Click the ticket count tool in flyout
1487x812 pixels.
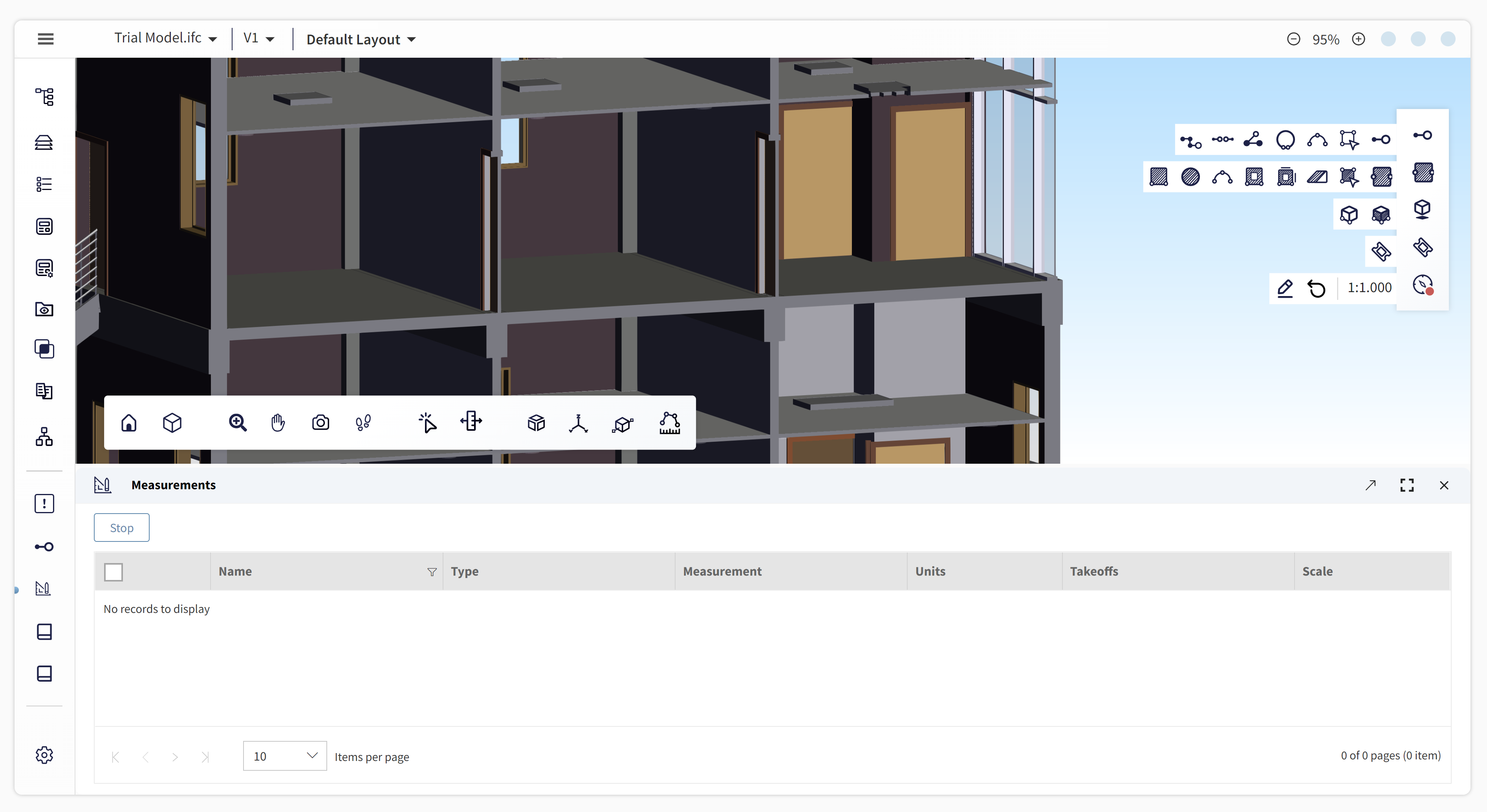[1381, 252]
